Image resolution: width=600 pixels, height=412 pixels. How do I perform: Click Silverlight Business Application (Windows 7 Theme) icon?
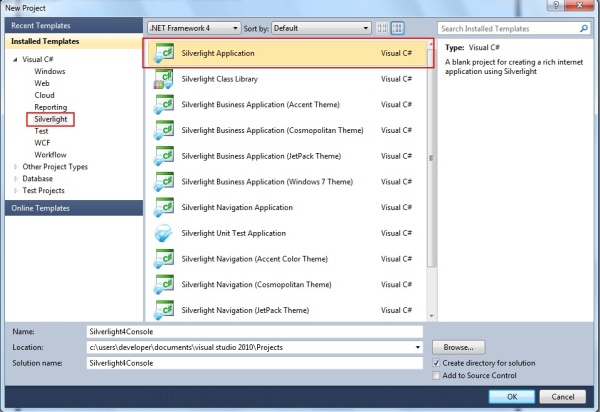click(164, 182)
